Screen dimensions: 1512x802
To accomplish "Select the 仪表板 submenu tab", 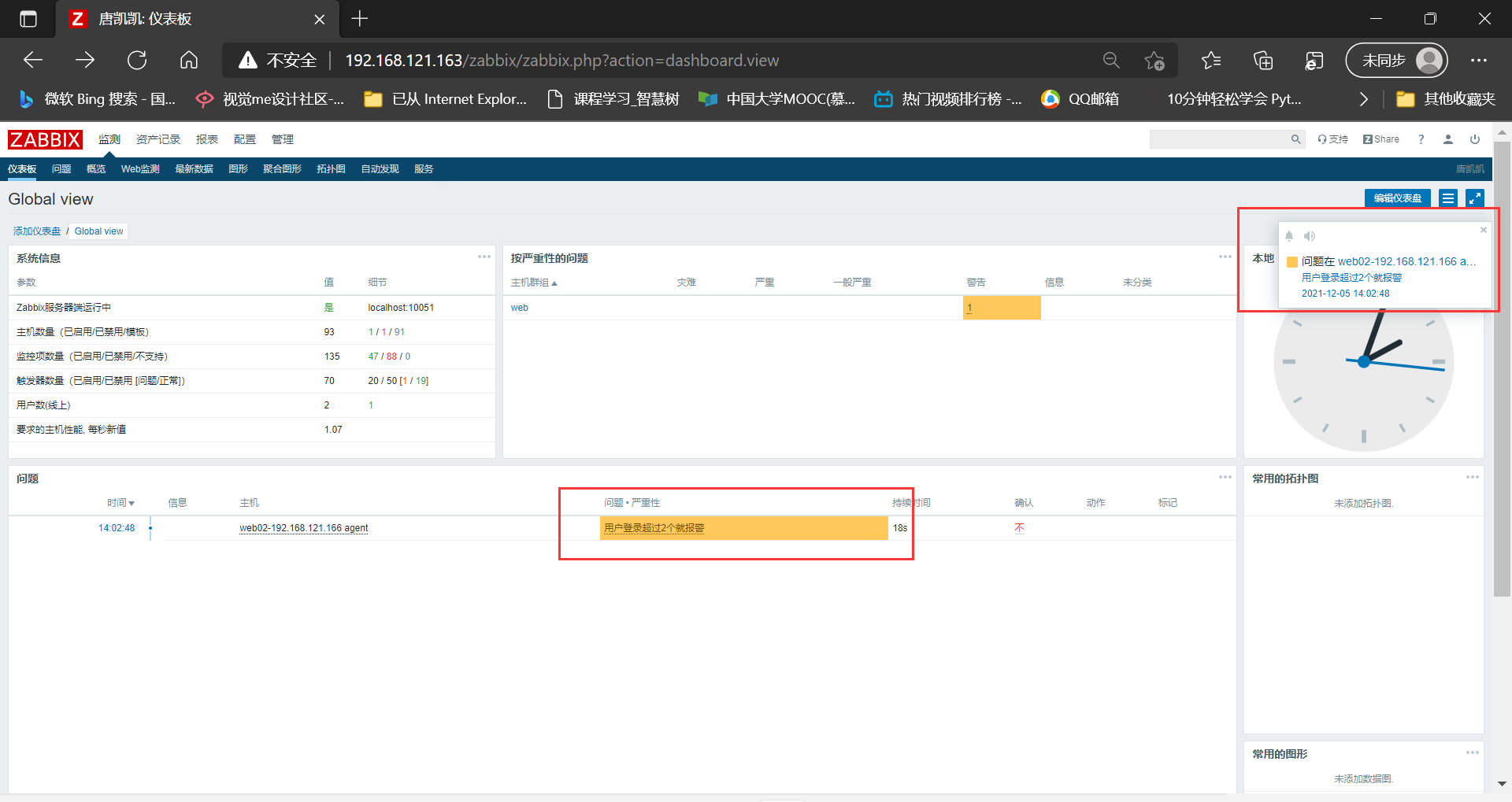I will point(22,169).
